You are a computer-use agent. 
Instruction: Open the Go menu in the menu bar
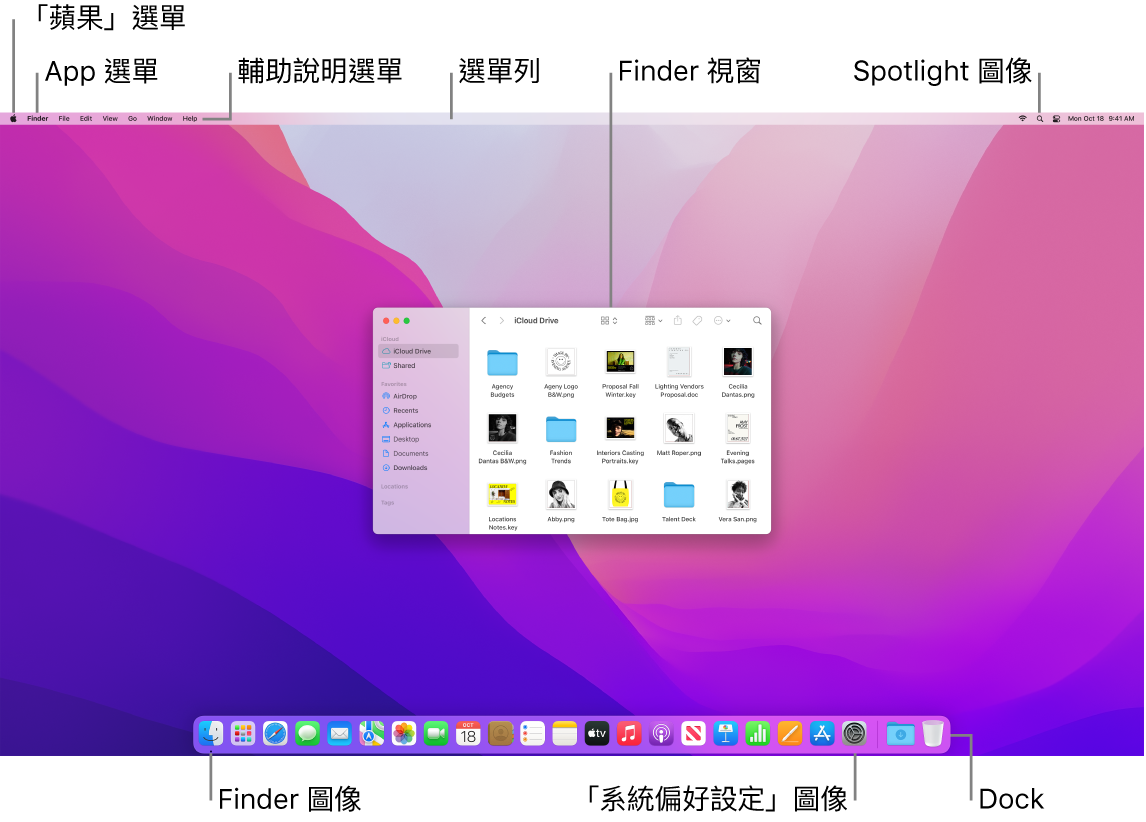132,117
